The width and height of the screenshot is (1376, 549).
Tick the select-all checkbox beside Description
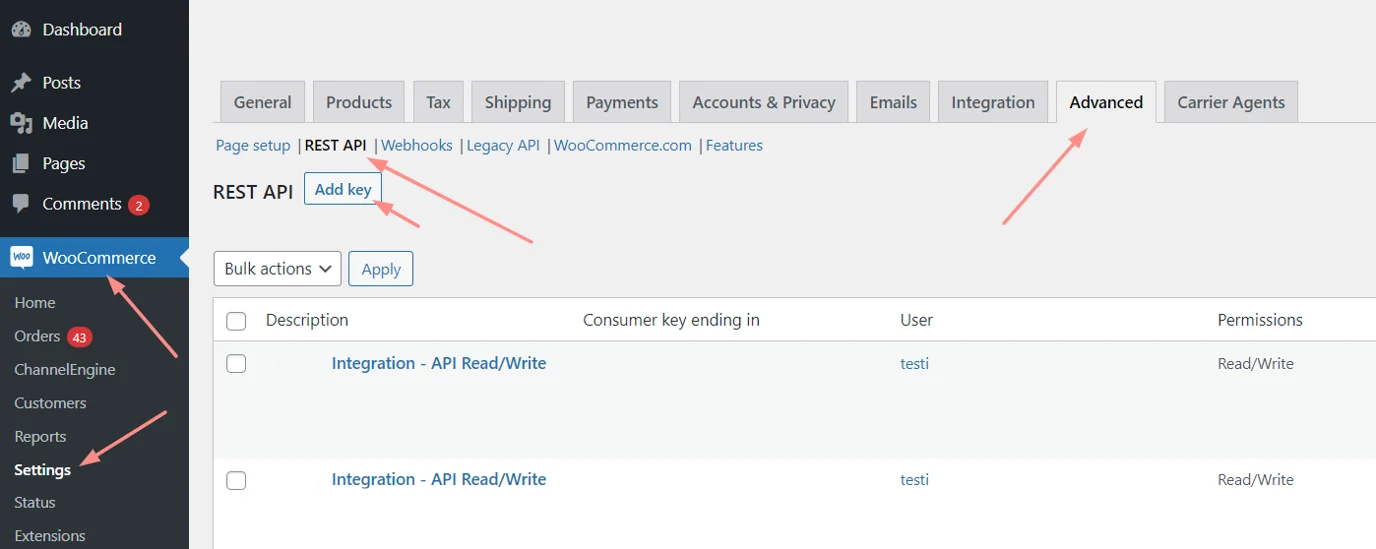coord(236,321)
